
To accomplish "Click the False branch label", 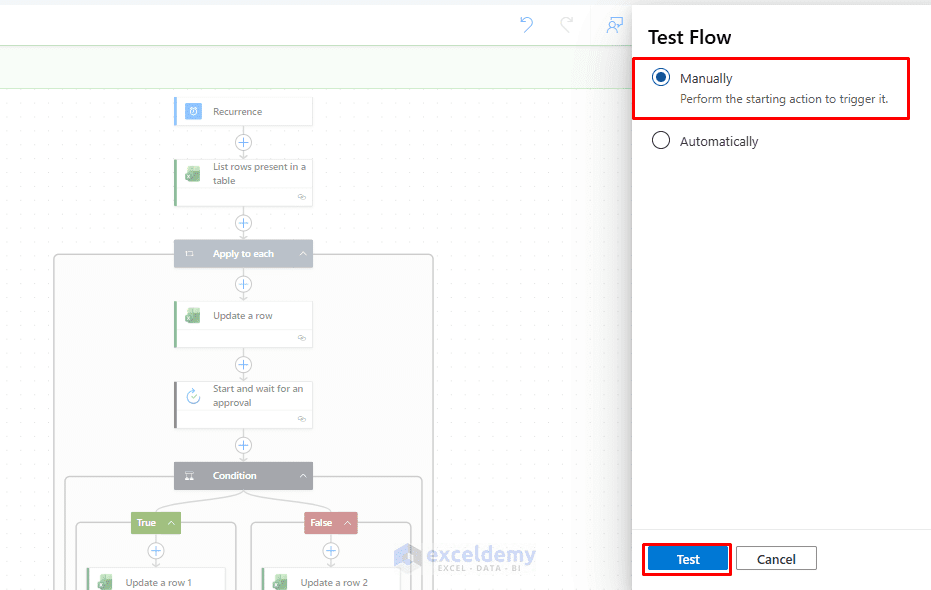I will (x=321, y=522).
